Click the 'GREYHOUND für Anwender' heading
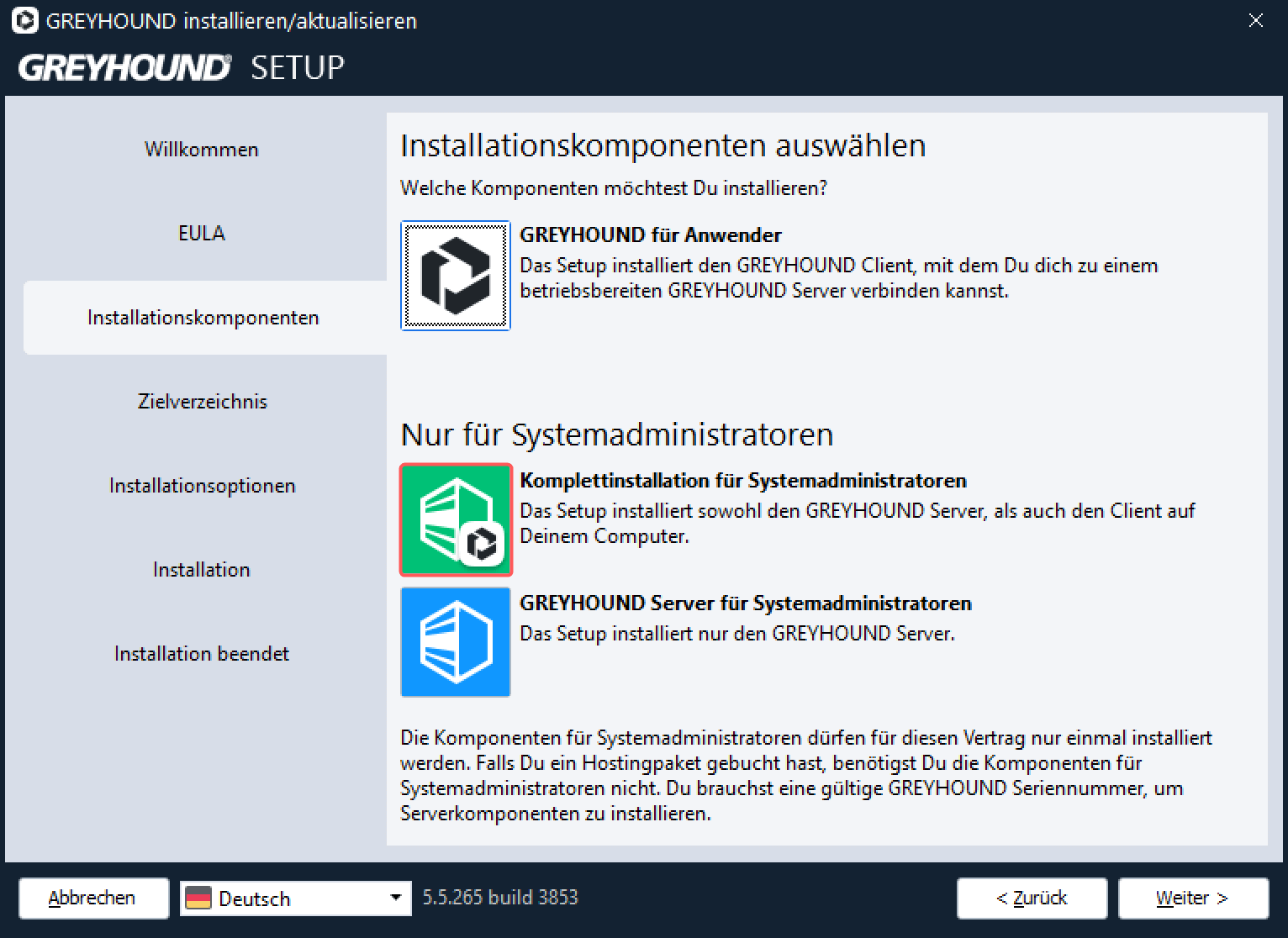The image size is (1288, 938). [x=651, y=235]
